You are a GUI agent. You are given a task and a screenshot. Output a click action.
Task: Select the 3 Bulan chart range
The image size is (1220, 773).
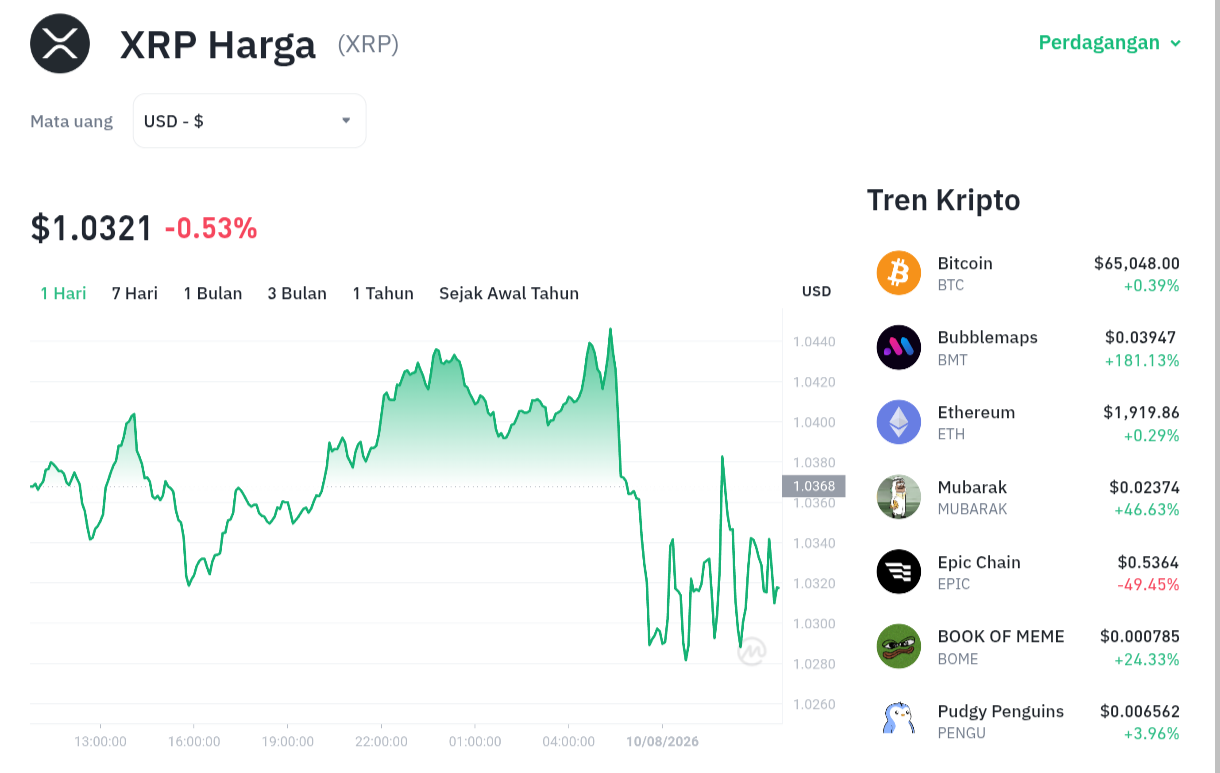pyautogui.click(x=297, y=293)
